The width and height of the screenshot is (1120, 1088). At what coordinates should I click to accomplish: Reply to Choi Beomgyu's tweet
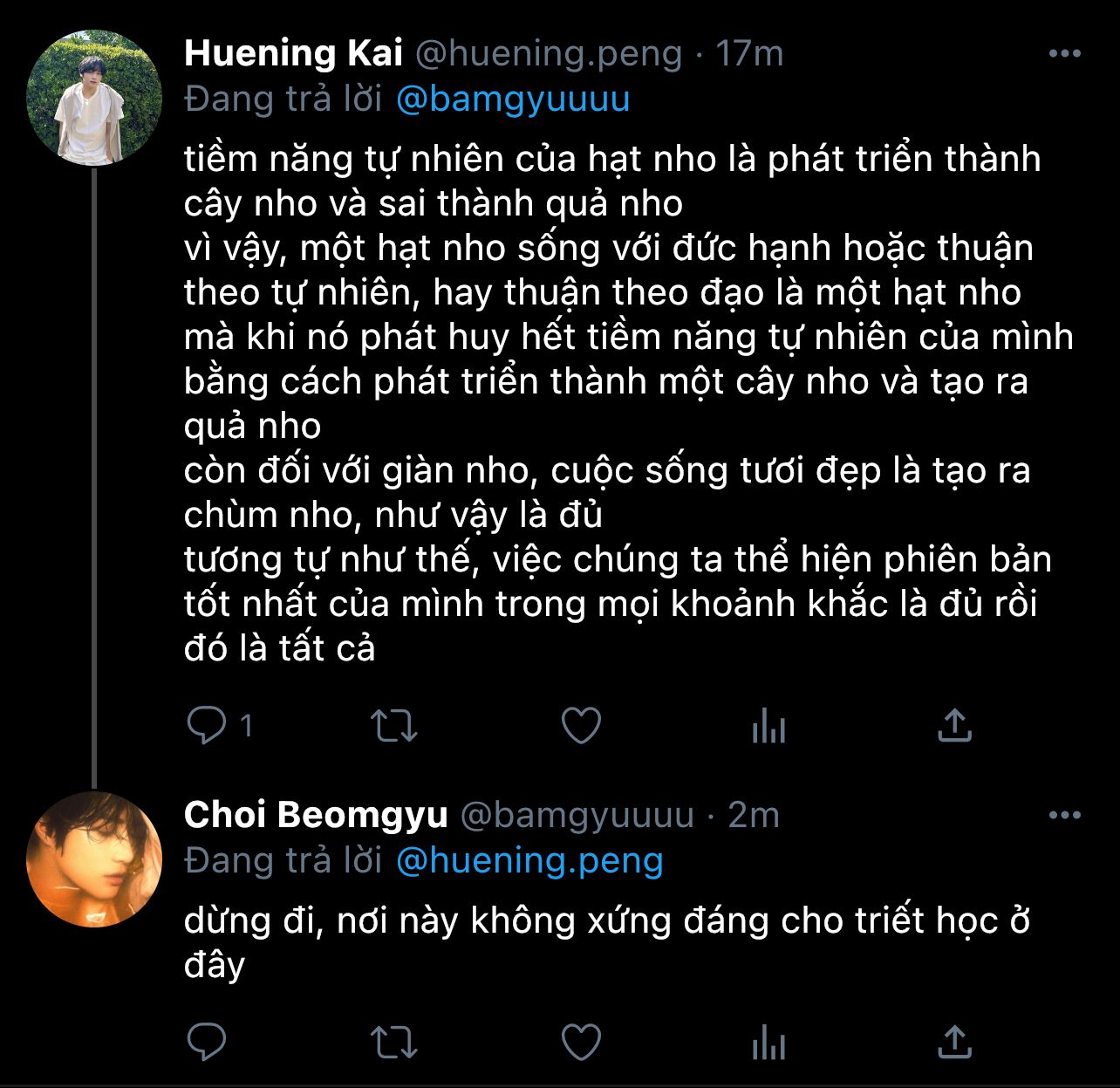[x=208, y=1042]
